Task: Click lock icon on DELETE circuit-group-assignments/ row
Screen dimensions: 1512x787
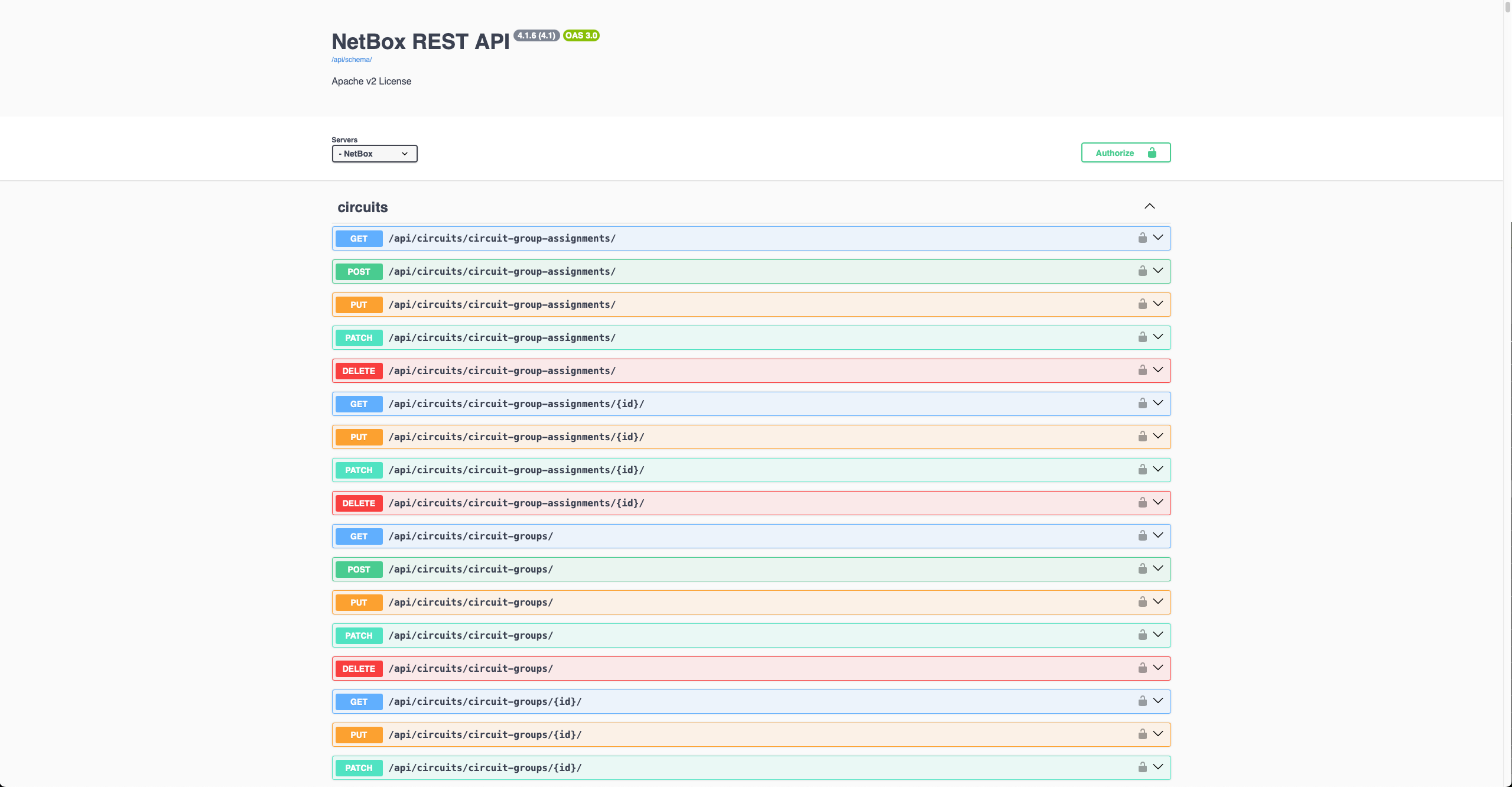Action: [x=1142, y=370]
